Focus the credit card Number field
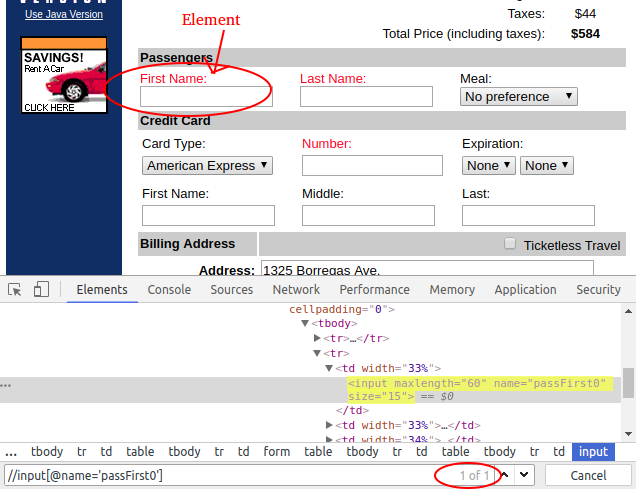Viewport: 636px width, 489px height. click(372, 165)
